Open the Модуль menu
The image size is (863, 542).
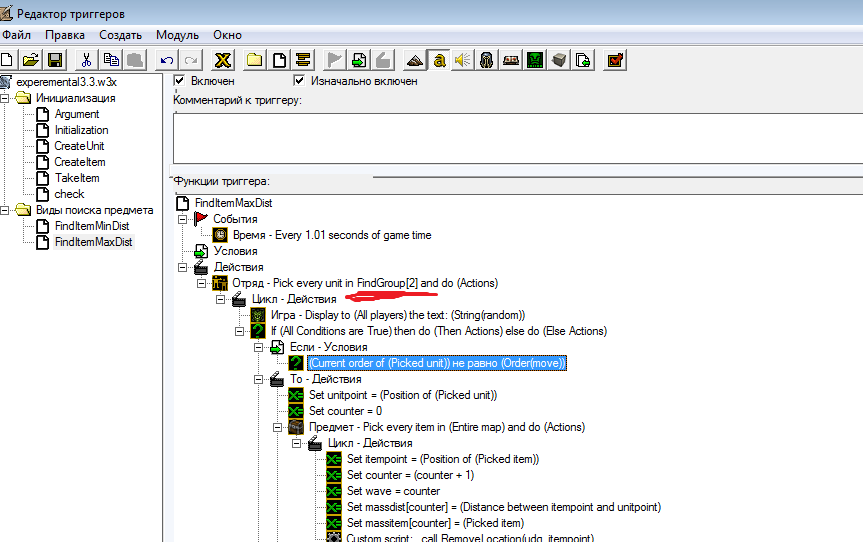tap(177, 35)
